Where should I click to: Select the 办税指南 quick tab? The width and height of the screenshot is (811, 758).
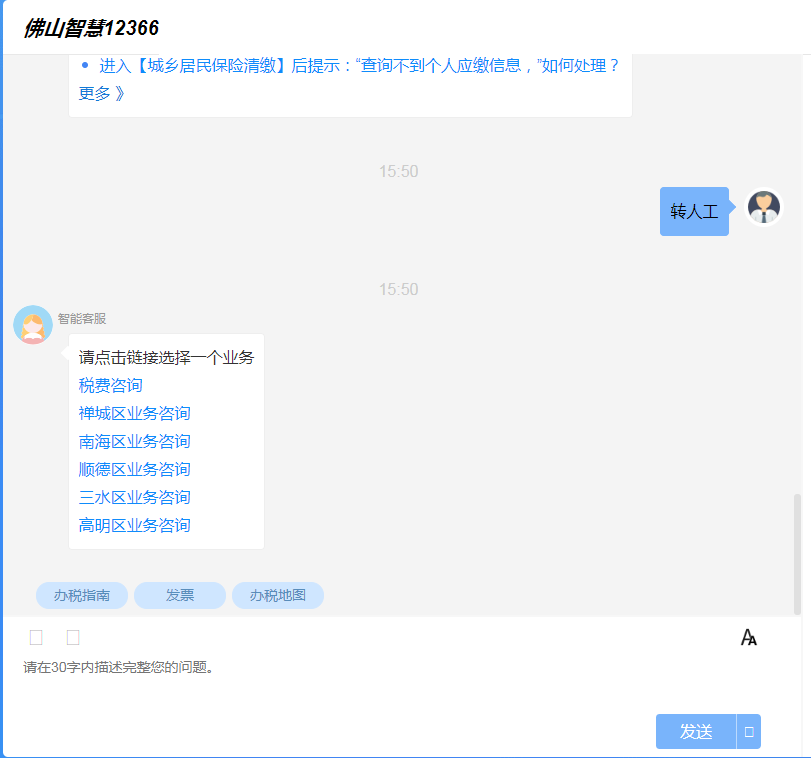pos(82,596)
